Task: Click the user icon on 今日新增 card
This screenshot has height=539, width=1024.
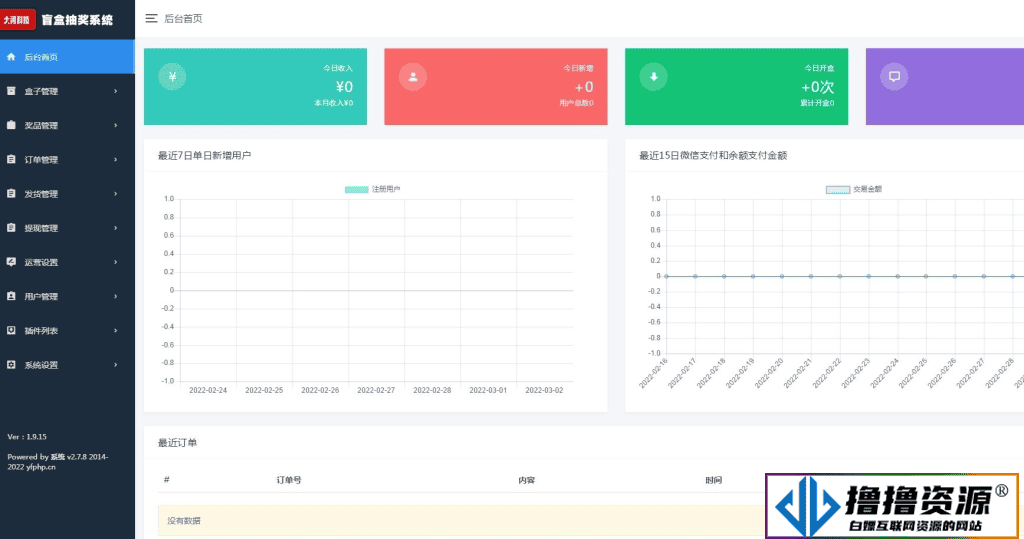Action: [413, 76]
